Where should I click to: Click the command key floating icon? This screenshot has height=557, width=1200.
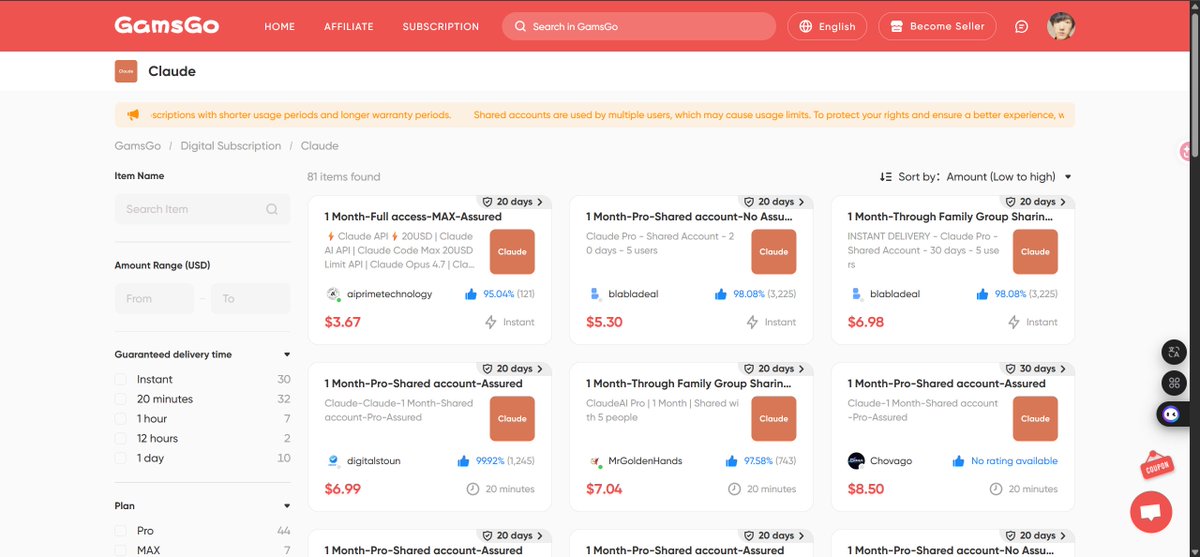1174,383
